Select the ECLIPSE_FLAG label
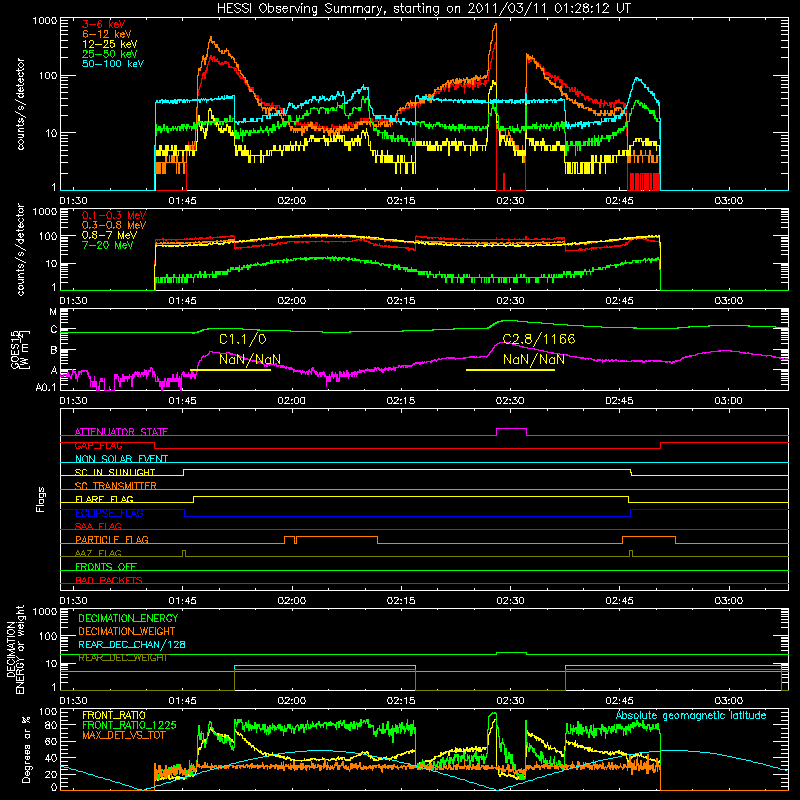 pyautogui.click(x=109, y=513)
